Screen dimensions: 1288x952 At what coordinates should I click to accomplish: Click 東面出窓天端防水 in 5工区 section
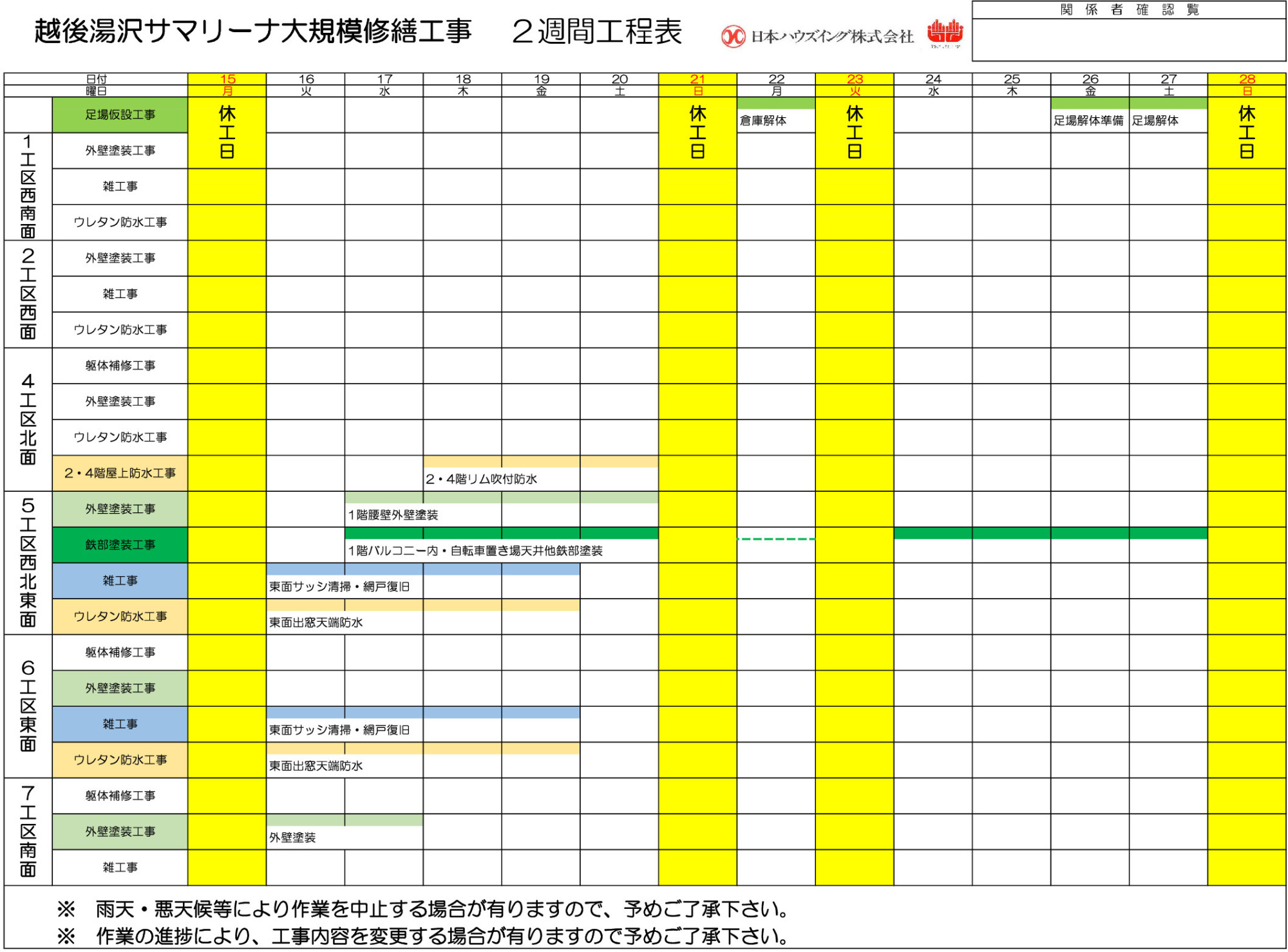pyautogui.click(x=316, y=623)
